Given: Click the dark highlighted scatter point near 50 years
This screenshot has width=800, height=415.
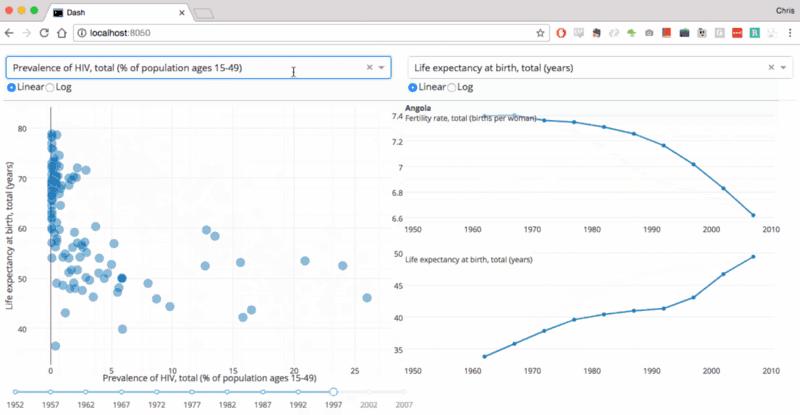Looking at the screenshot, I should click(x=122, y=278).
